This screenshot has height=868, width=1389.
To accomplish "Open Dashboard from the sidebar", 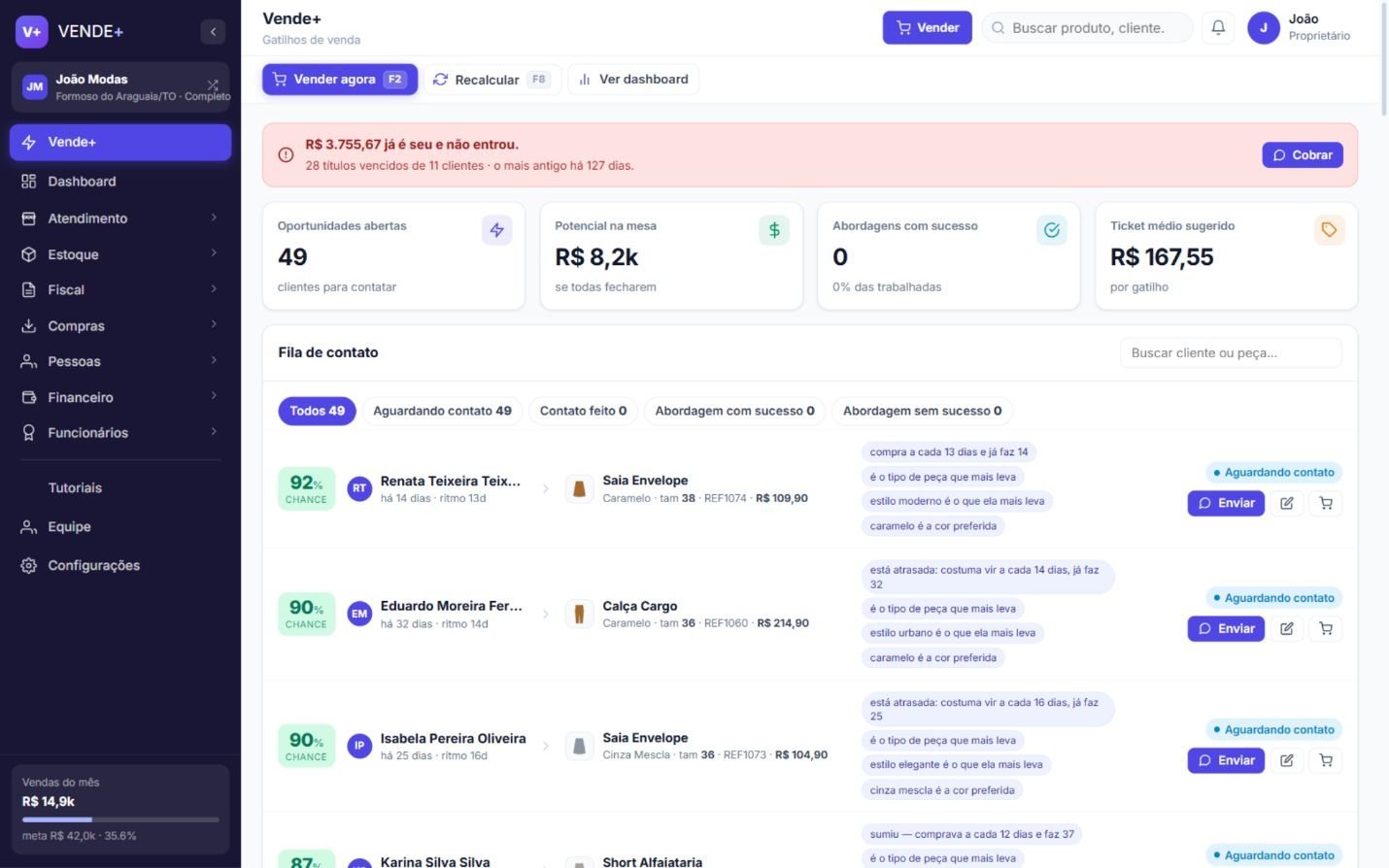I will (120, 182).
